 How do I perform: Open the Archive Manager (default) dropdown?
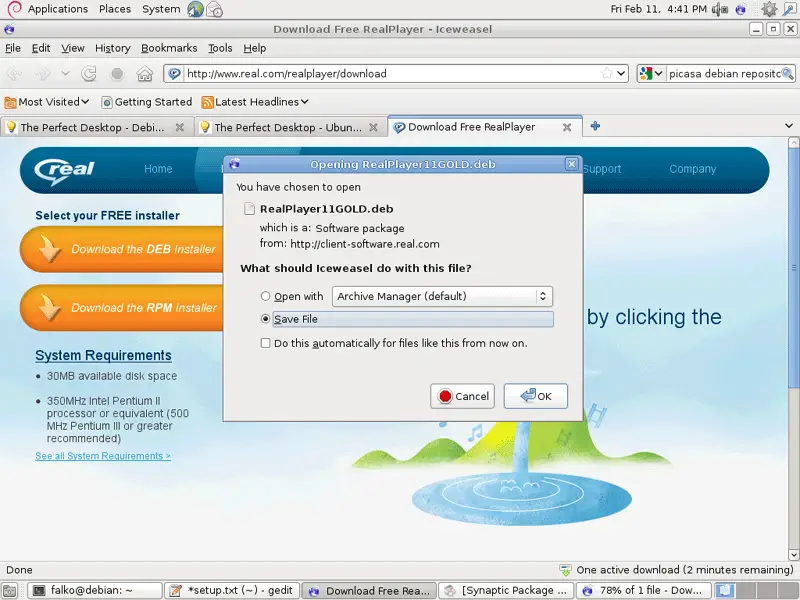[x=442, y=296]
